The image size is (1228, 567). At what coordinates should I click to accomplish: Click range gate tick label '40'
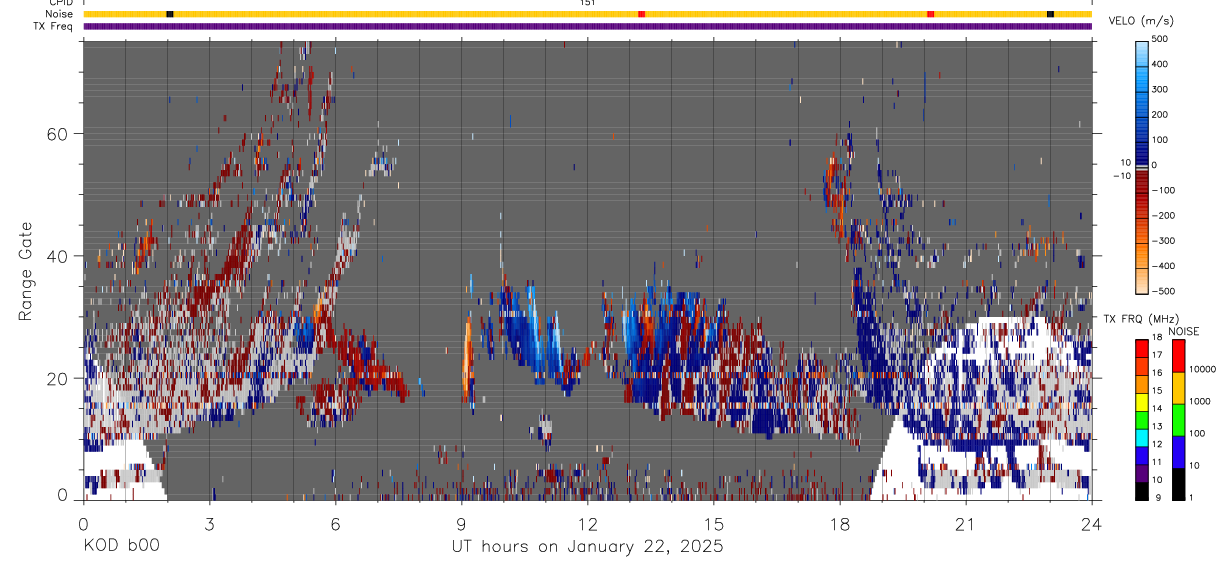click(x=60, y=256)
